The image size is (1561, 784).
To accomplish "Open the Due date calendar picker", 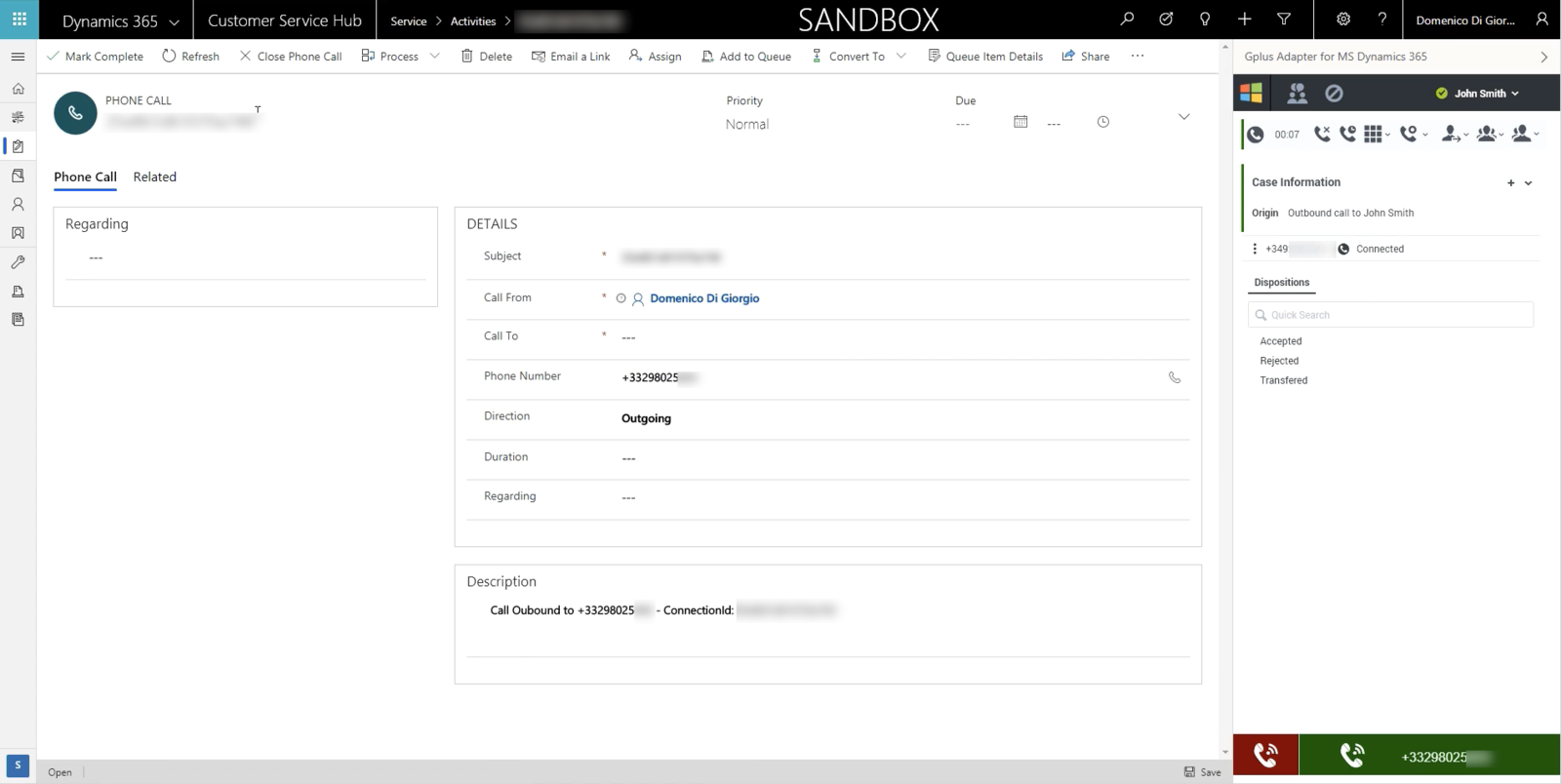I will pos(1021,122).
